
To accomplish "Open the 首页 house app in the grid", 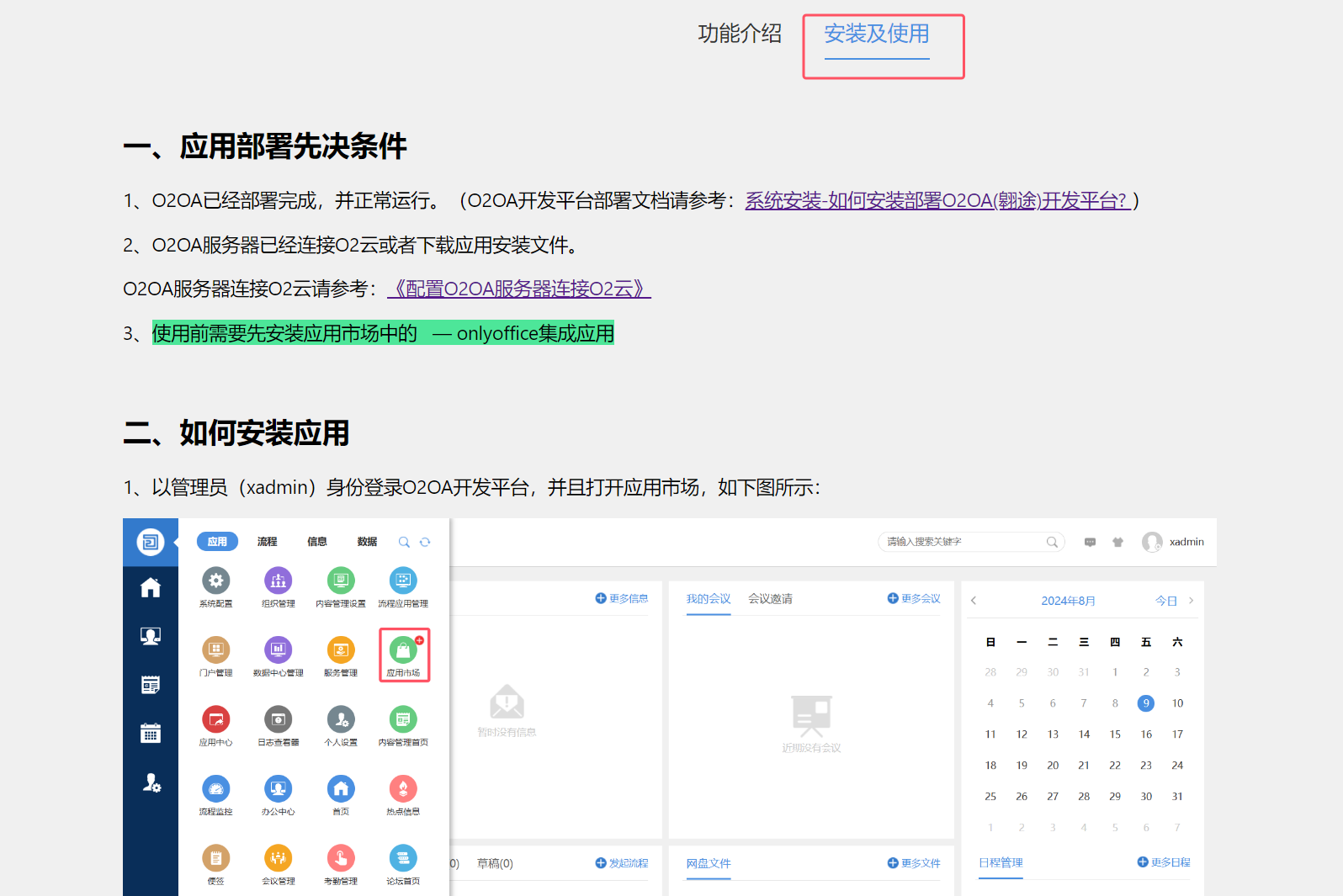I will 341,788.
